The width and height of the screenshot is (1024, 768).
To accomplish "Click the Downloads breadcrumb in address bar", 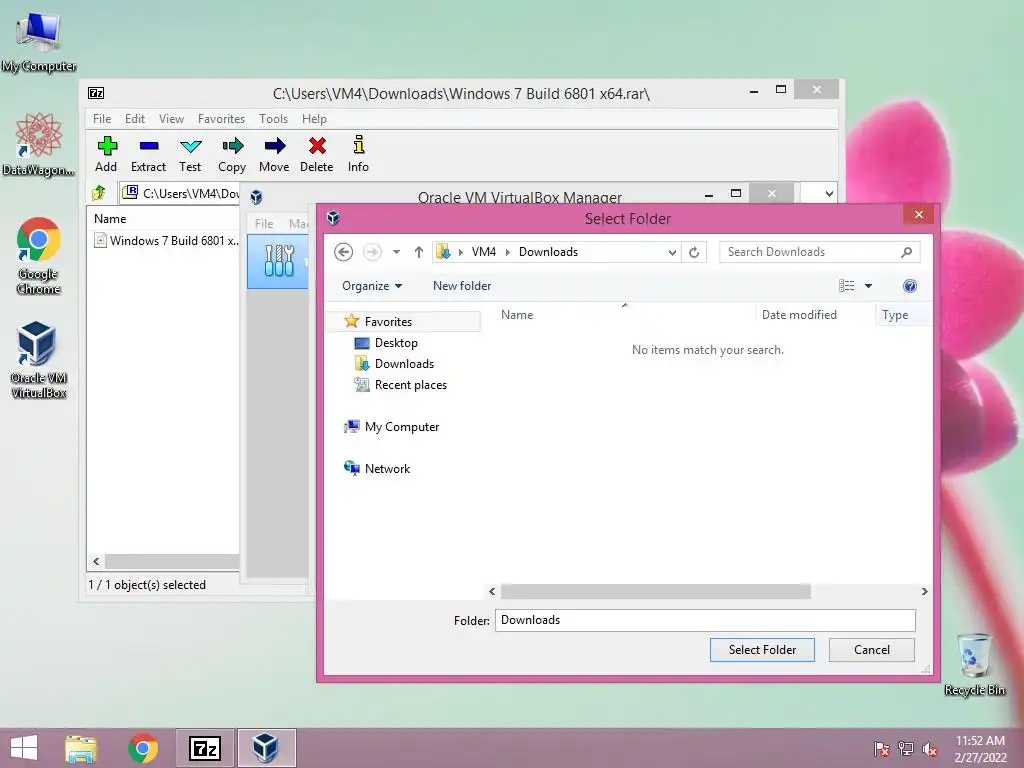I will 548,252.
